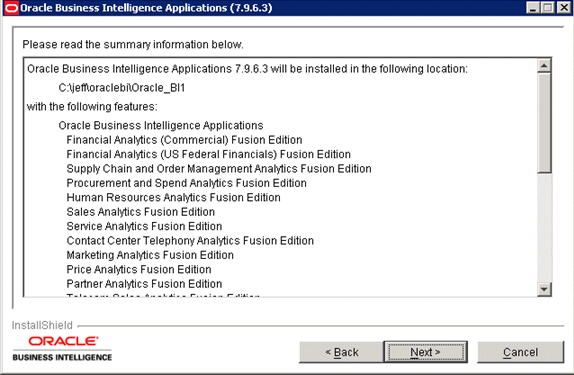Minimize the installer window
Image resolution: width=574 pixels, height=375 pixels.
(533, 8)
